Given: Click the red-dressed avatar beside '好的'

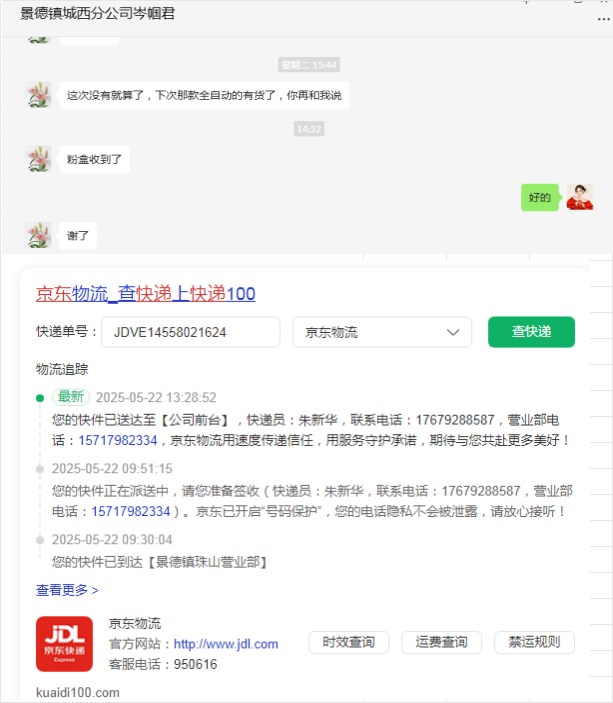Looking at the screenshot, I should 580,197.
